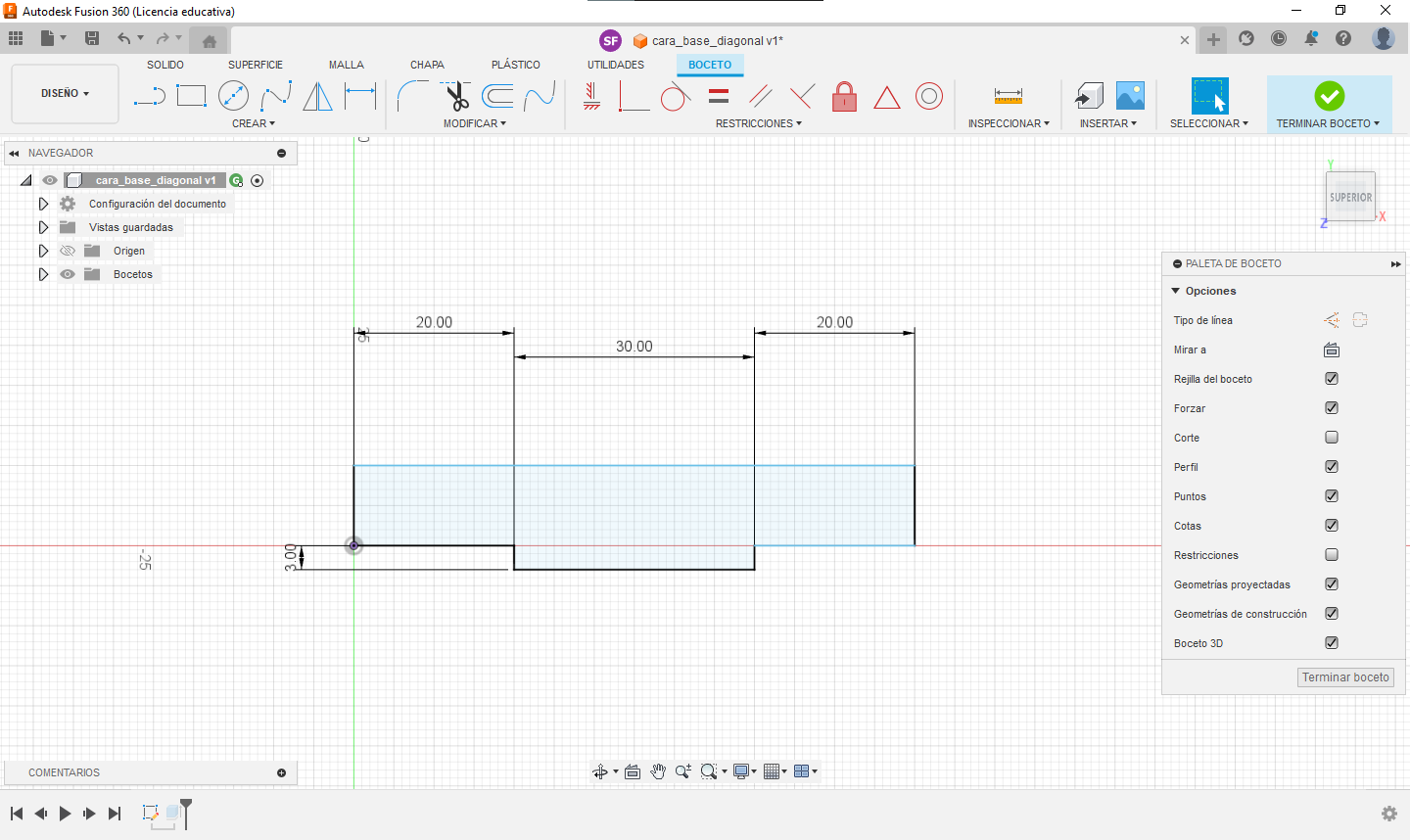Activate the Select tool icon
Image resolution: width=1410 pixels, height=840 pixels.
point(1209,96)
